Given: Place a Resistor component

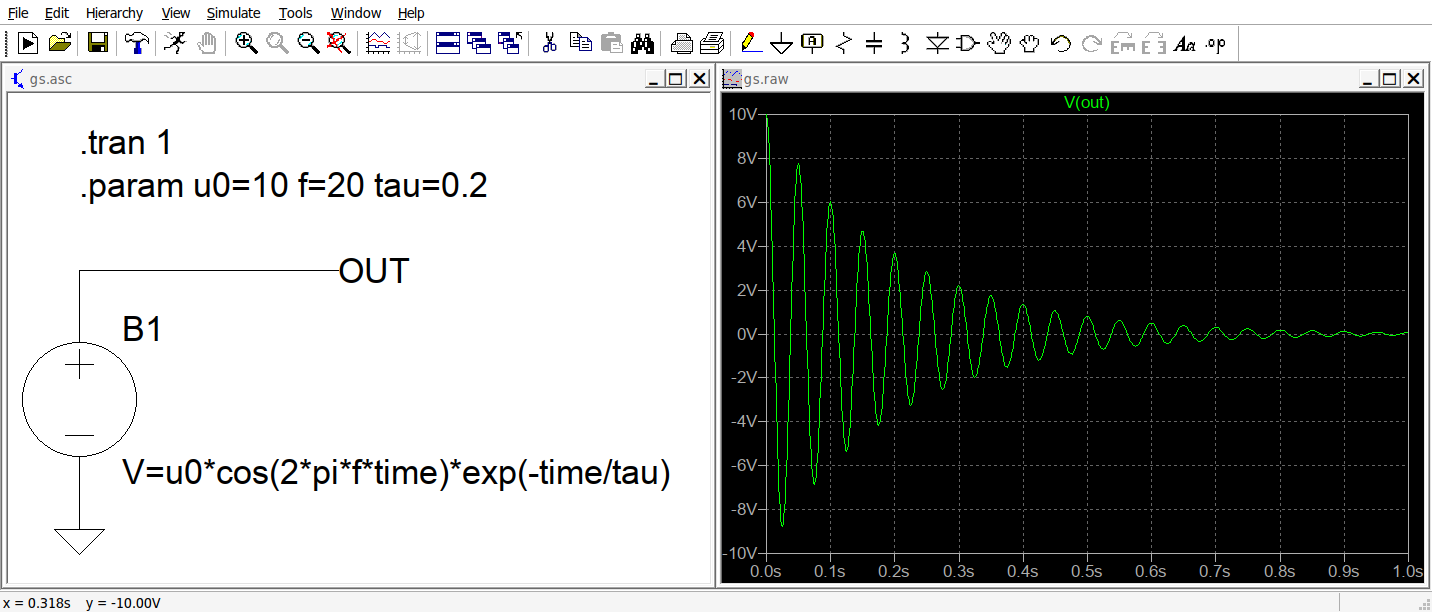Looking at the screenshot, I should (844, 42).
